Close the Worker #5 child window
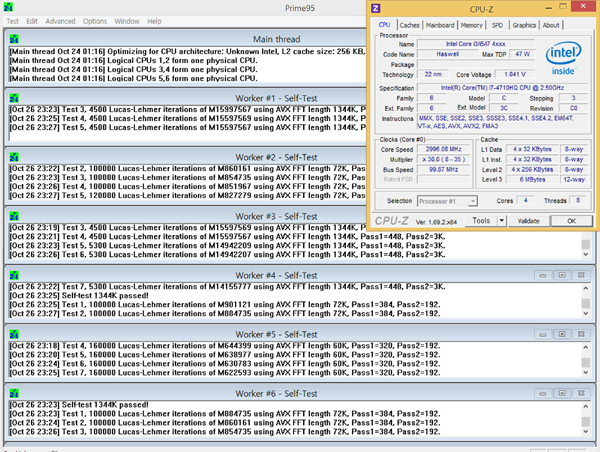The width and height of the screenshot is (600, 452). [581, 334]
